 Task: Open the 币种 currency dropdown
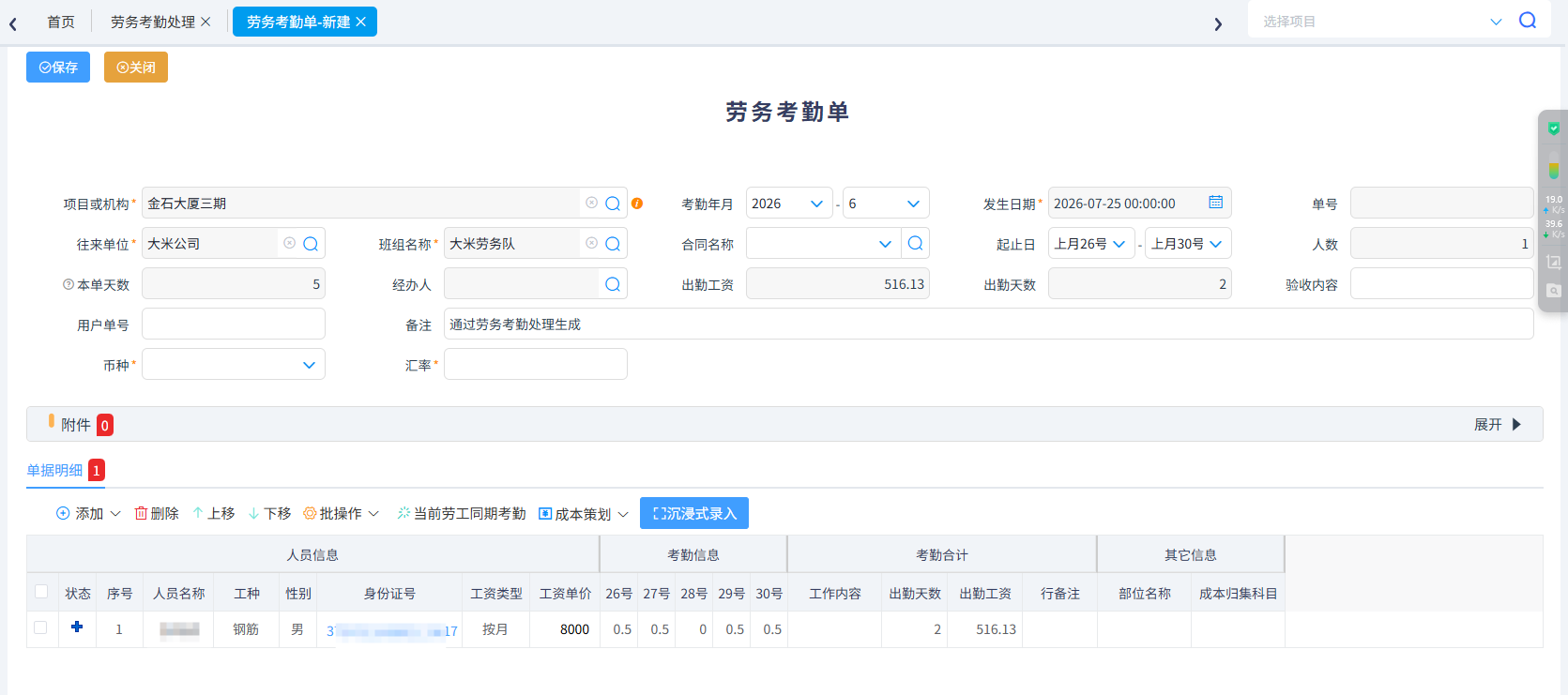pyautogui.click(x=234, y=365)
